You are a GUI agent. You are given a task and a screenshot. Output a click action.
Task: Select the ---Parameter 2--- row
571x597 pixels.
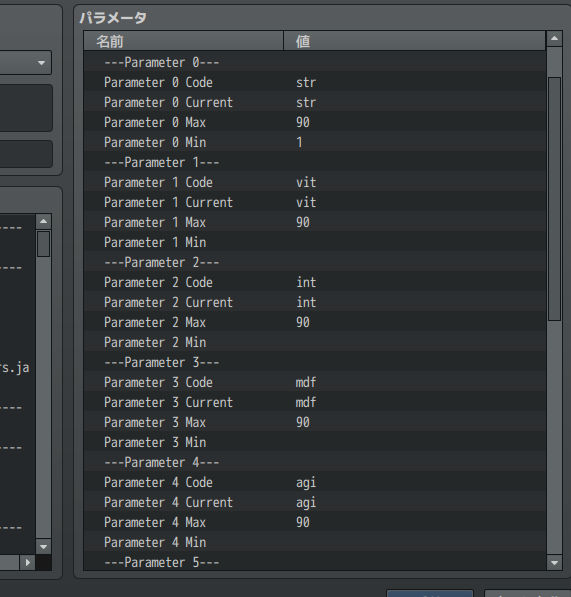coord(315,262)
